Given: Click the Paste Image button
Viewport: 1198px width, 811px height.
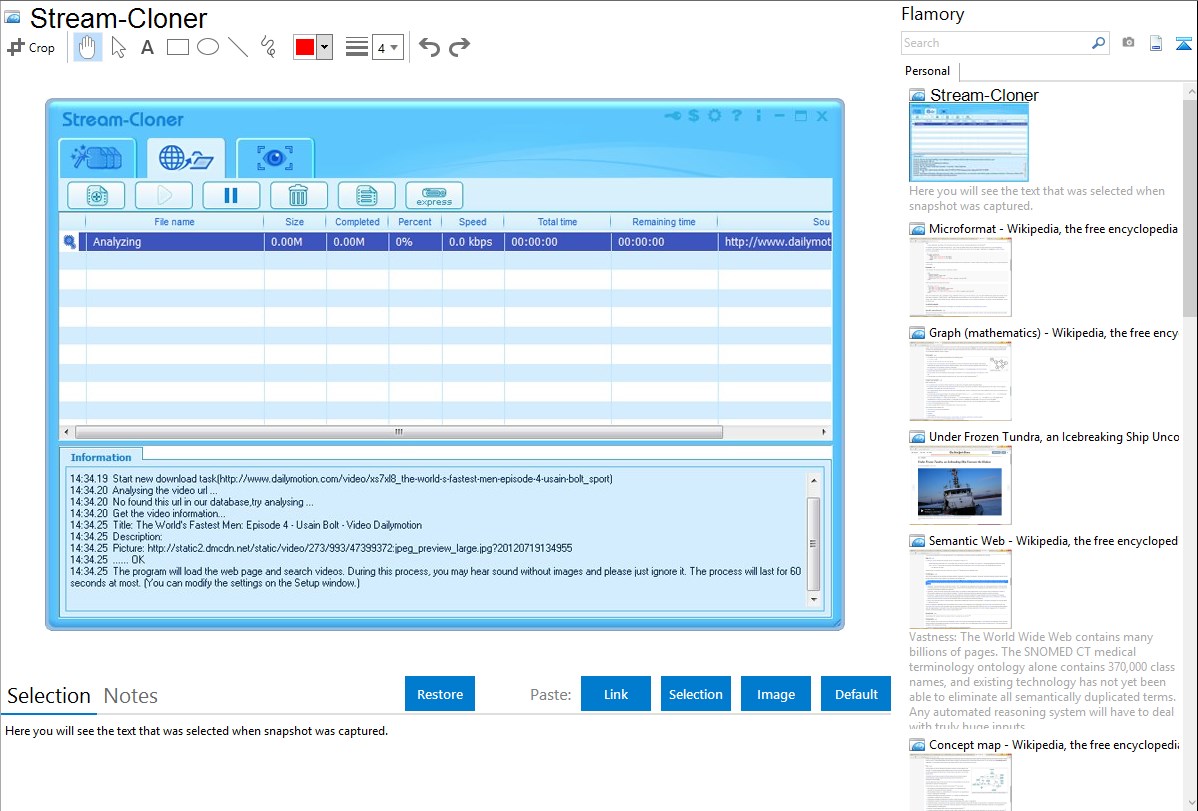Looking at the screenshot, I should 775,694.
